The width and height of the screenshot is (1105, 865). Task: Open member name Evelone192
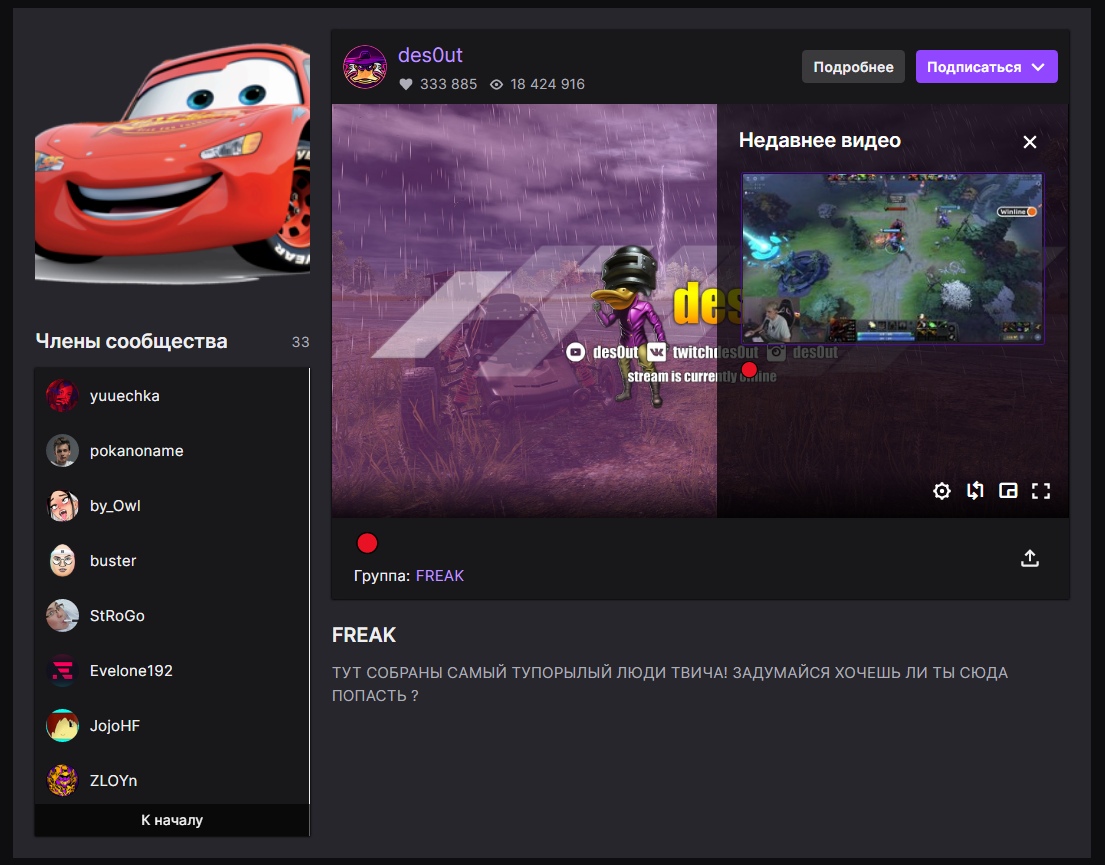[x=131, y=671]
